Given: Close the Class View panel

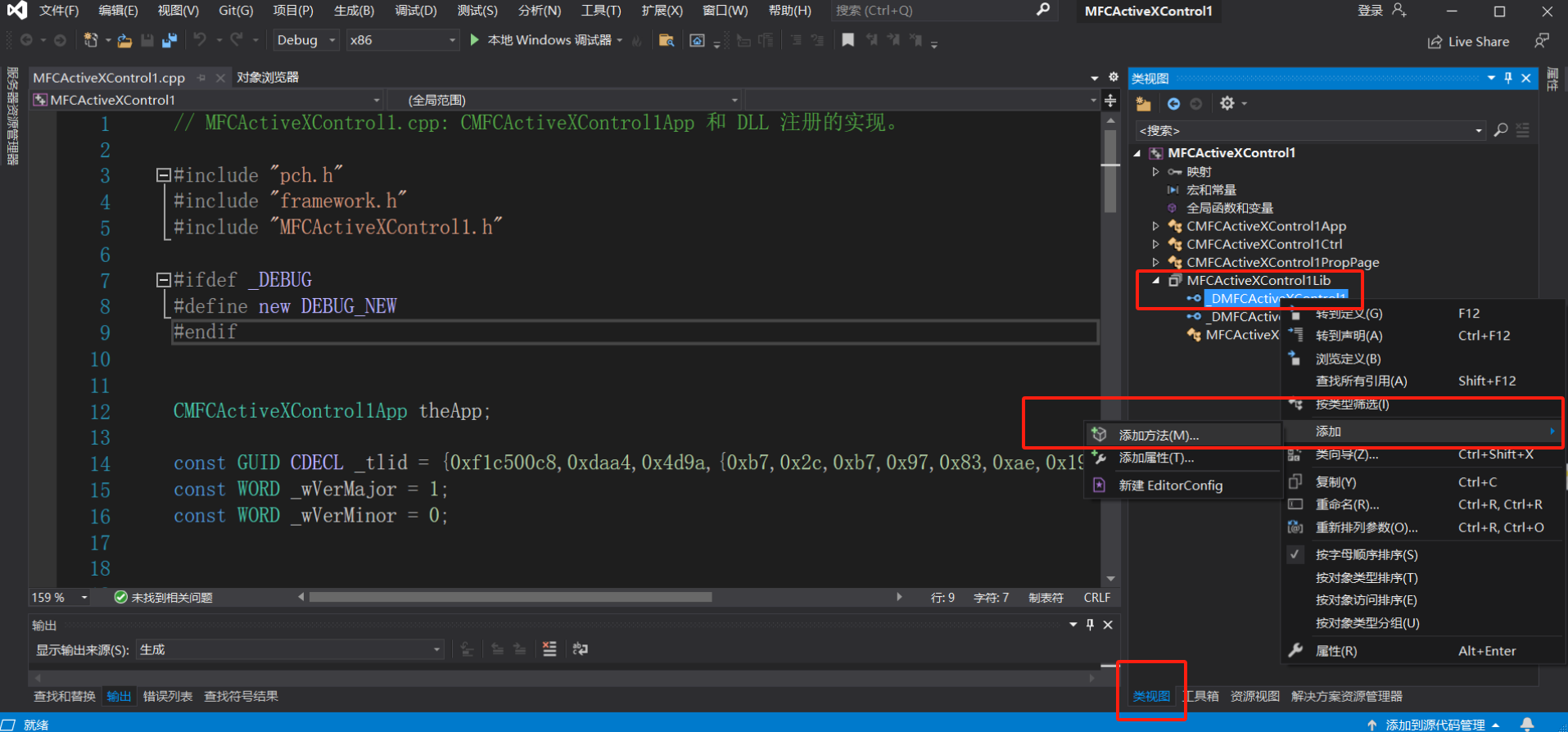Looking at the screenshot, I should (x=1526, y=78).
